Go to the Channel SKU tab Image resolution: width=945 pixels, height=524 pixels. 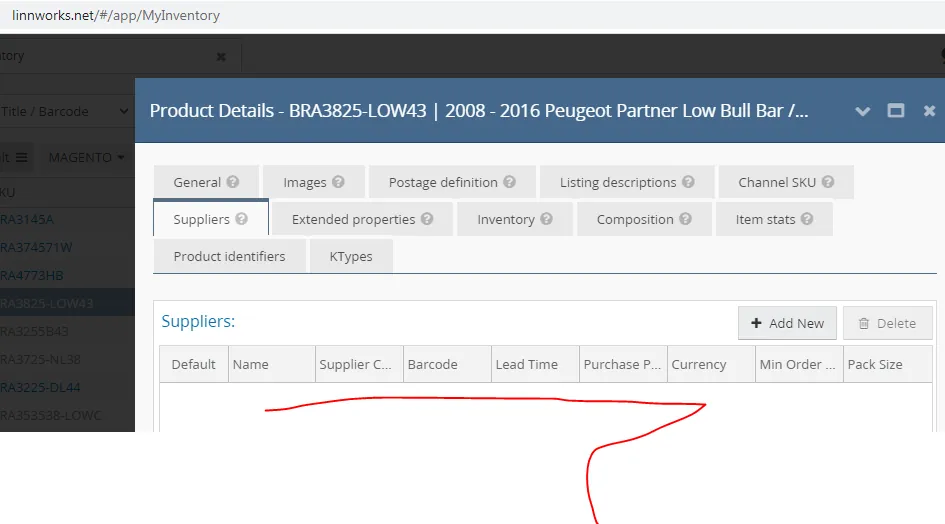point(786,182)
